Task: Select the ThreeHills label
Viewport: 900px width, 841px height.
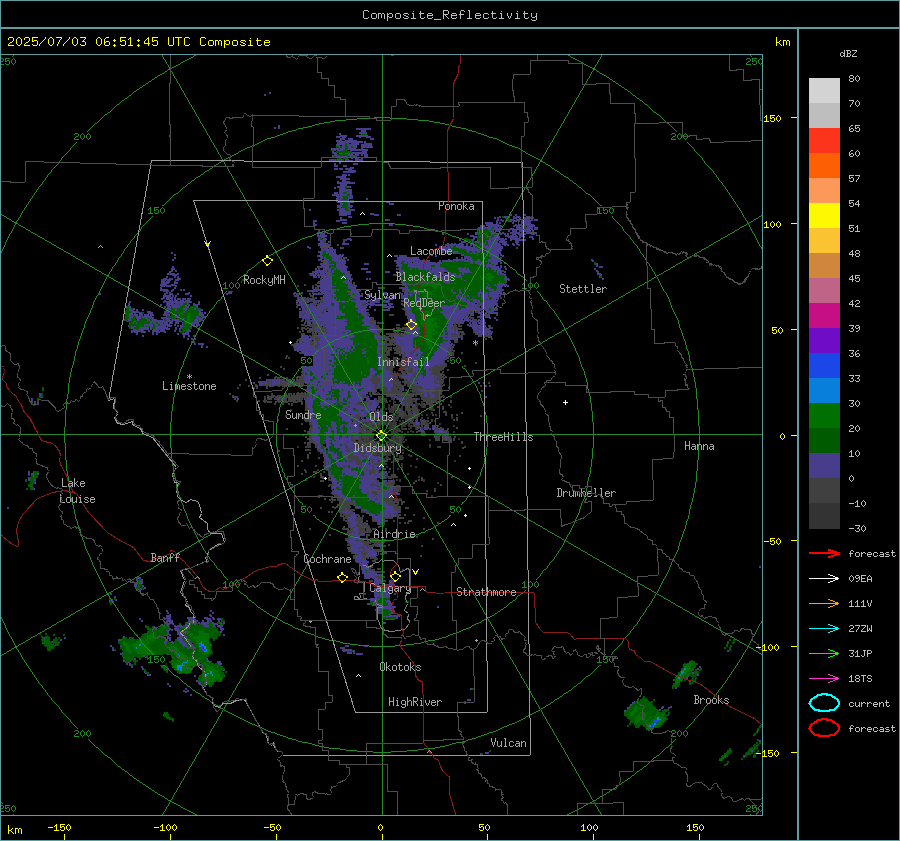Action: [x=503, y=437]
